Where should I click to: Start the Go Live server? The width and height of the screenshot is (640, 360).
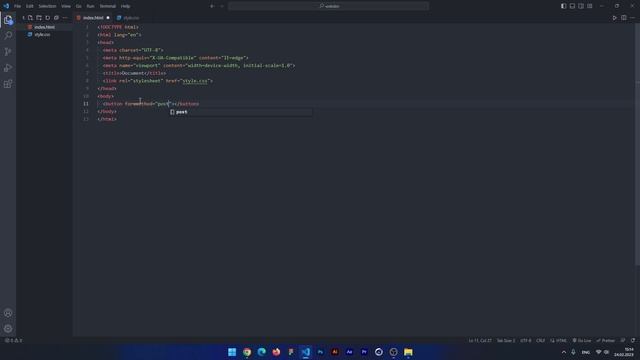tap(582, 340)
